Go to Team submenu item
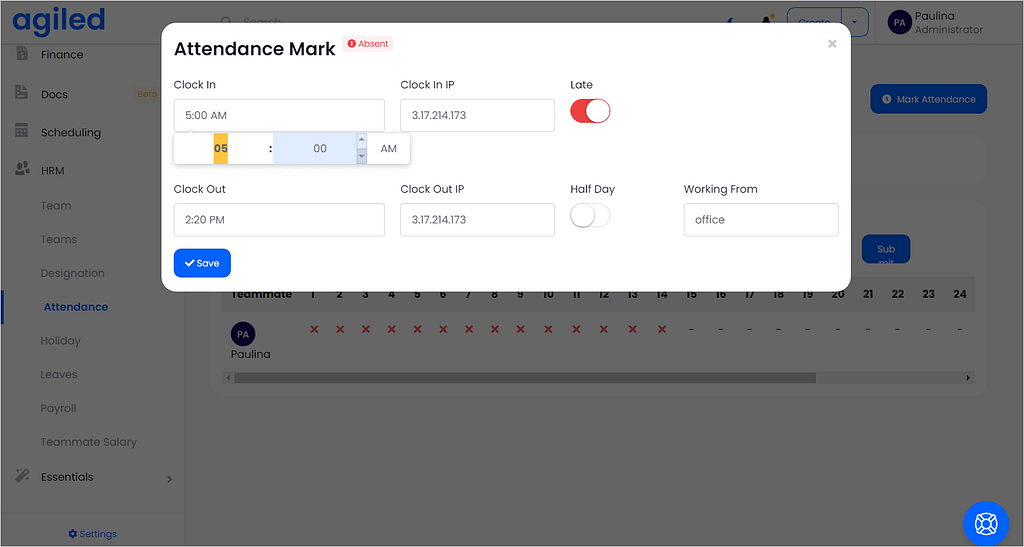The height and width of the screenshot is (547, 1024). (x=56, y=206)
